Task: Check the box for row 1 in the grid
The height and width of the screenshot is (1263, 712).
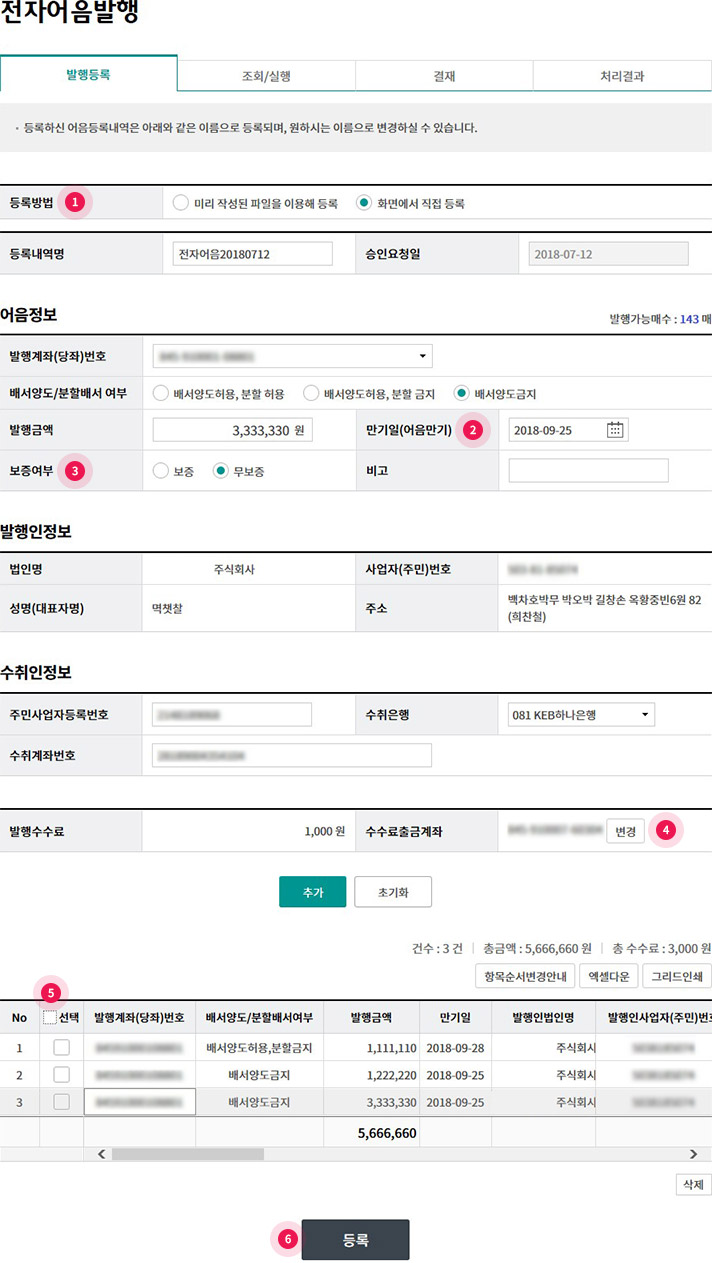Action: coord(61,1047)
